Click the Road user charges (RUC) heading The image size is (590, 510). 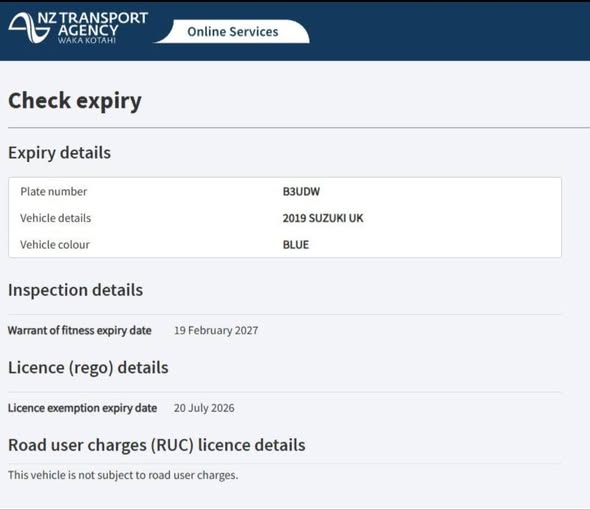pyautogui.click(x=157, y=445)
